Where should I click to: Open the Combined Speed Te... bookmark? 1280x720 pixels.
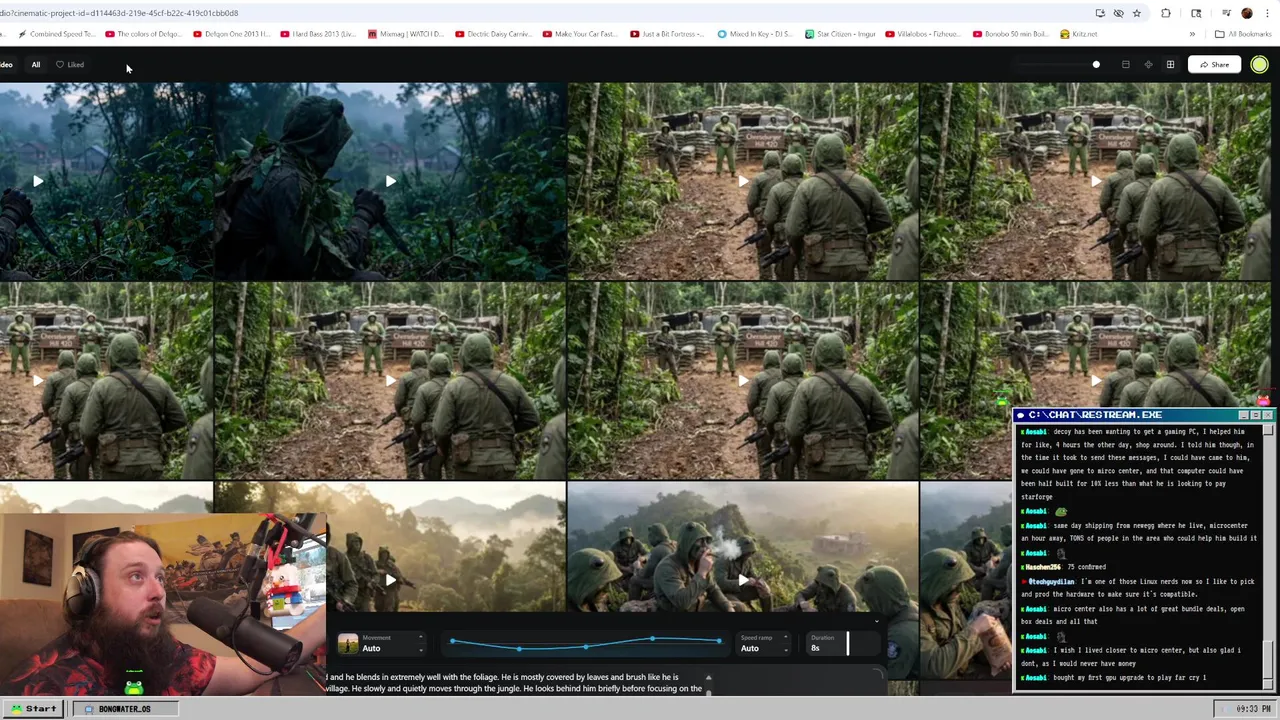[57, 34]
